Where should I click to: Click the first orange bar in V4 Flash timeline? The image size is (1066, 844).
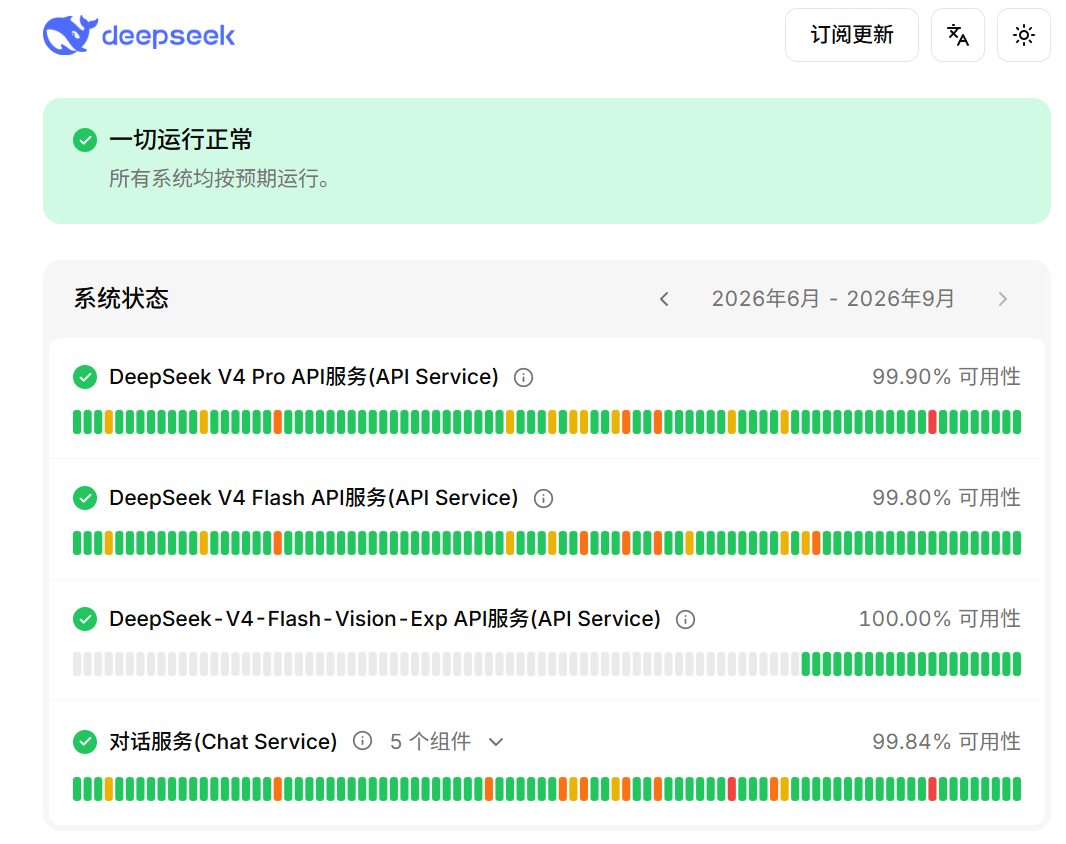(x=277, y=543)
